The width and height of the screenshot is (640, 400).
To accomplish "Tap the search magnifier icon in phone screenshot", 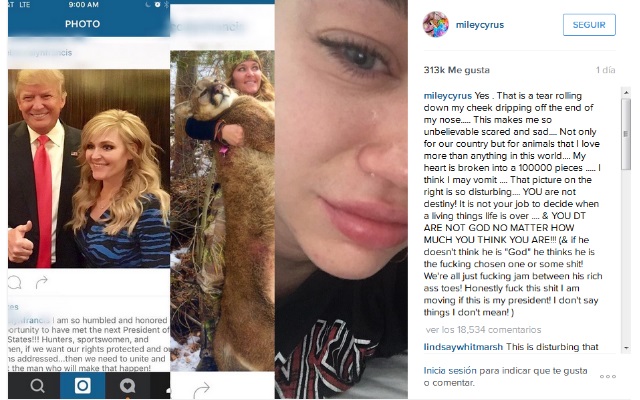I will pyautogui.click(x=37, y=385).
